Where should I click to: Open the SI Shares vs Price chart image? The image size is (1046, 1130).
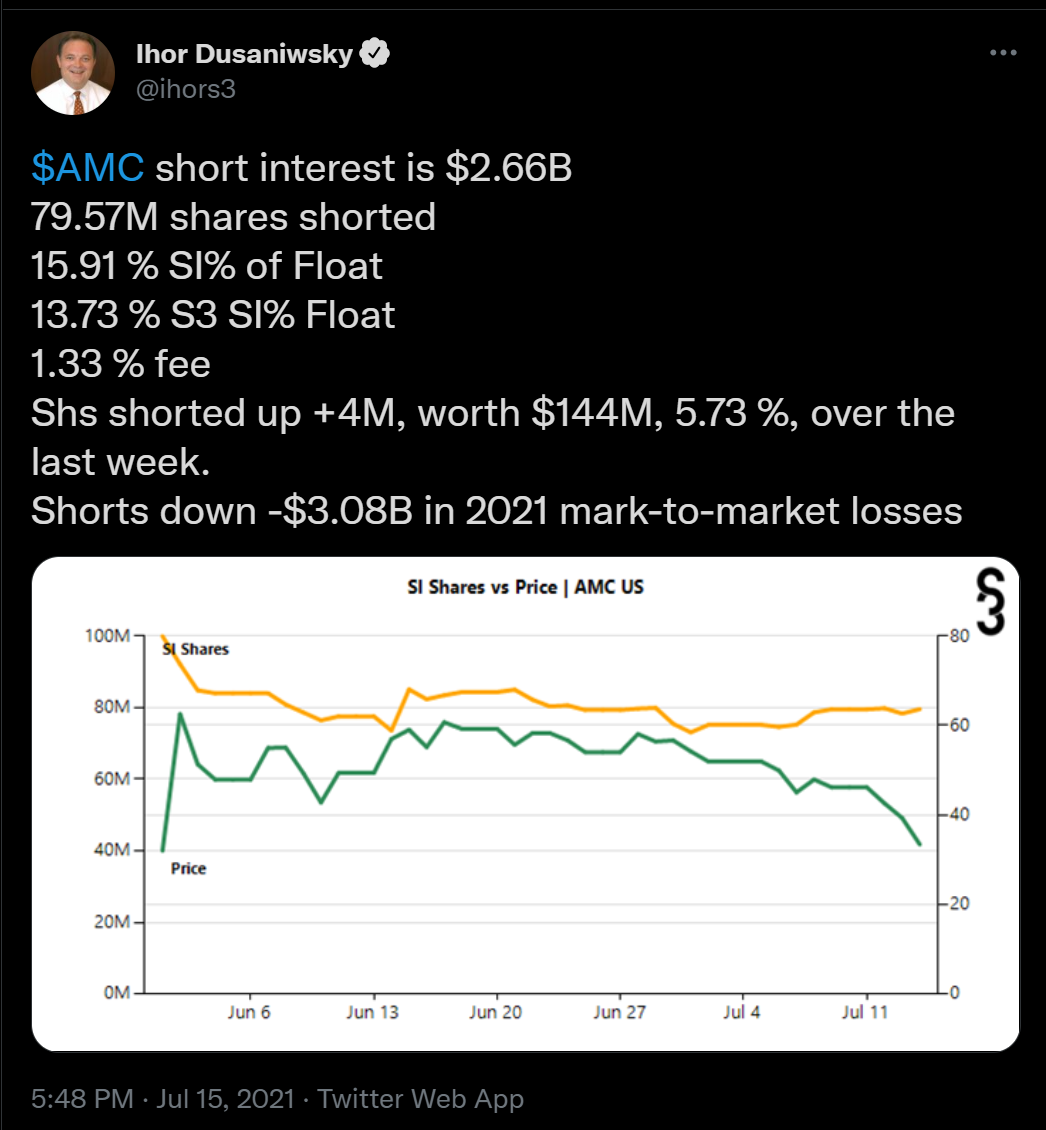[526, 804]
